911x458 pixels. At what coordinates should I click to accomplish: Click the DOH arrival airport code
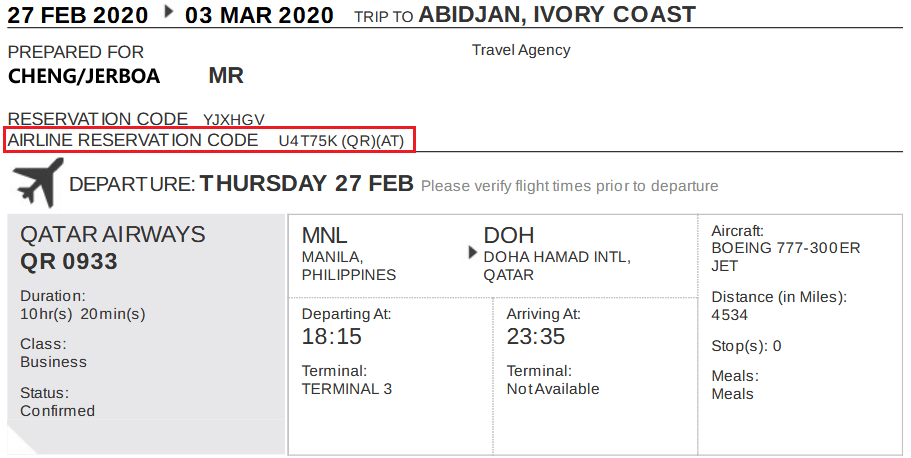click(x=508, y=235)
